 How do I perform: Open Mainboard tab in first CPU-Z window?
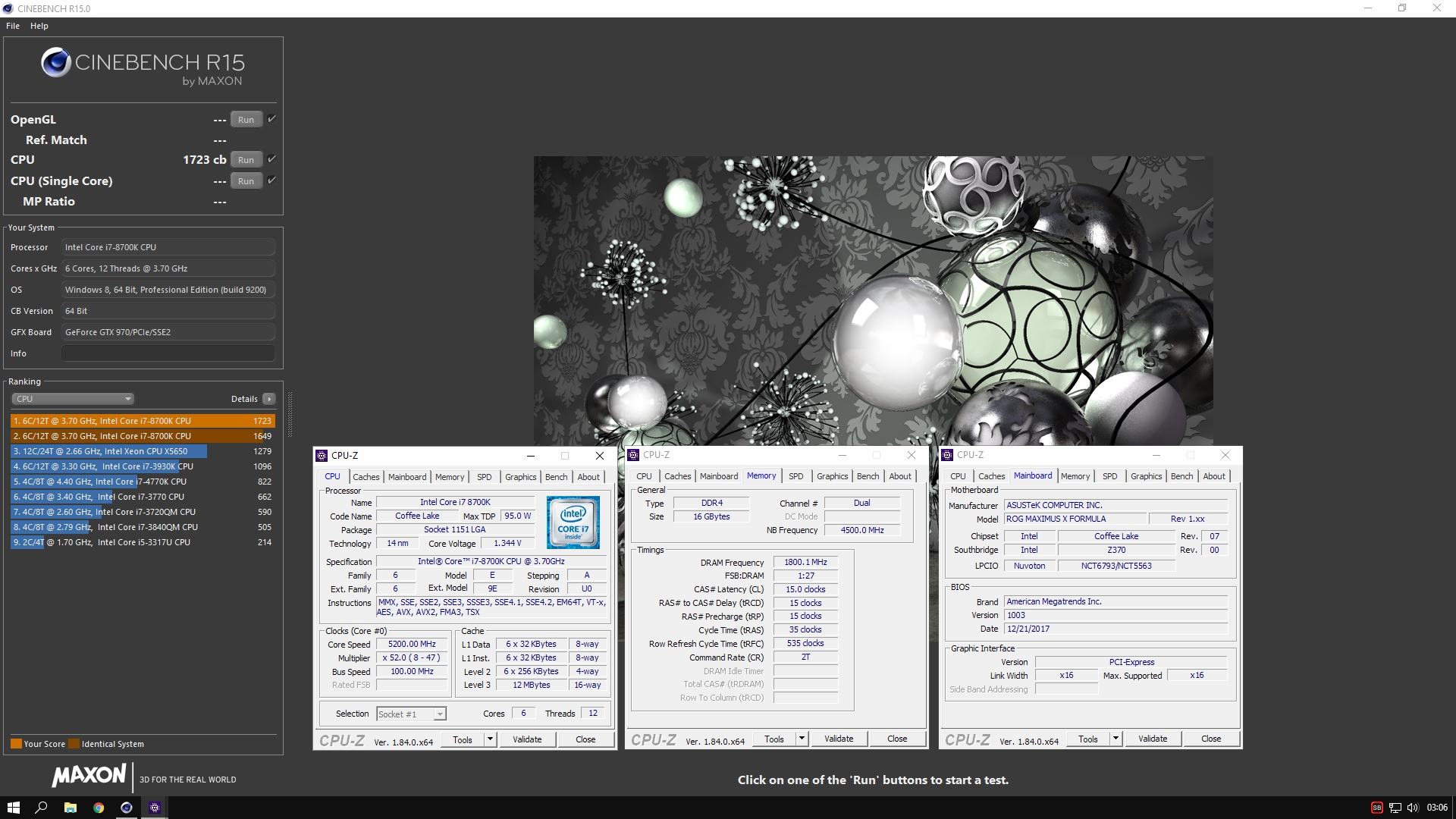(407, 477)
